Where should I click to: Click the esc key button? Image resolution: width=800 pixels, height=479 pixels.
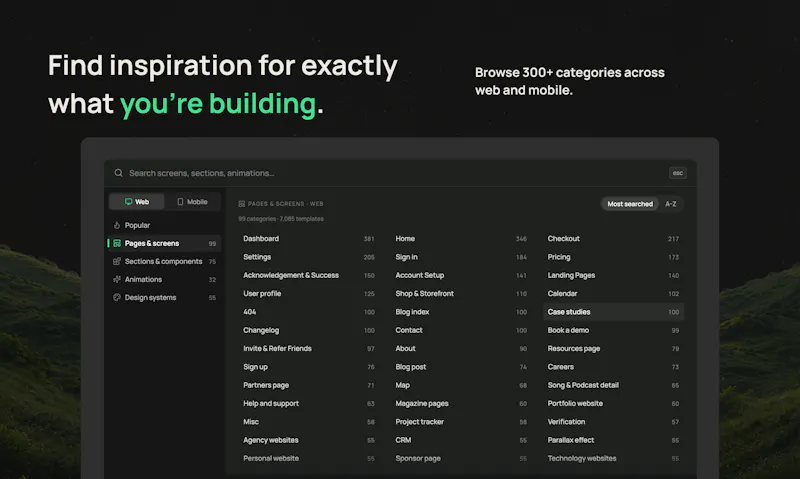(x=678, y=173)
